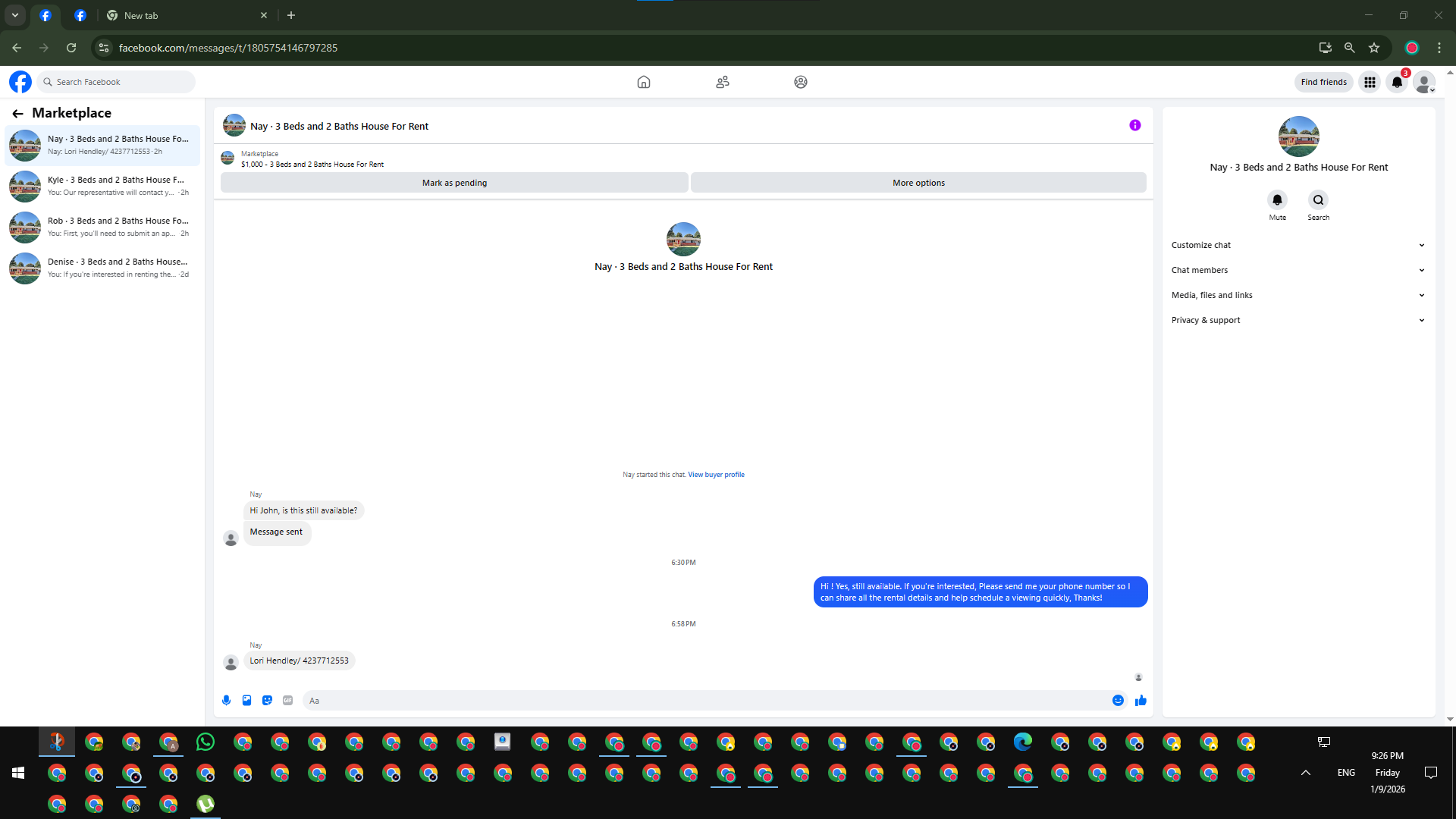Mute this conversation

click(1277, 200)
